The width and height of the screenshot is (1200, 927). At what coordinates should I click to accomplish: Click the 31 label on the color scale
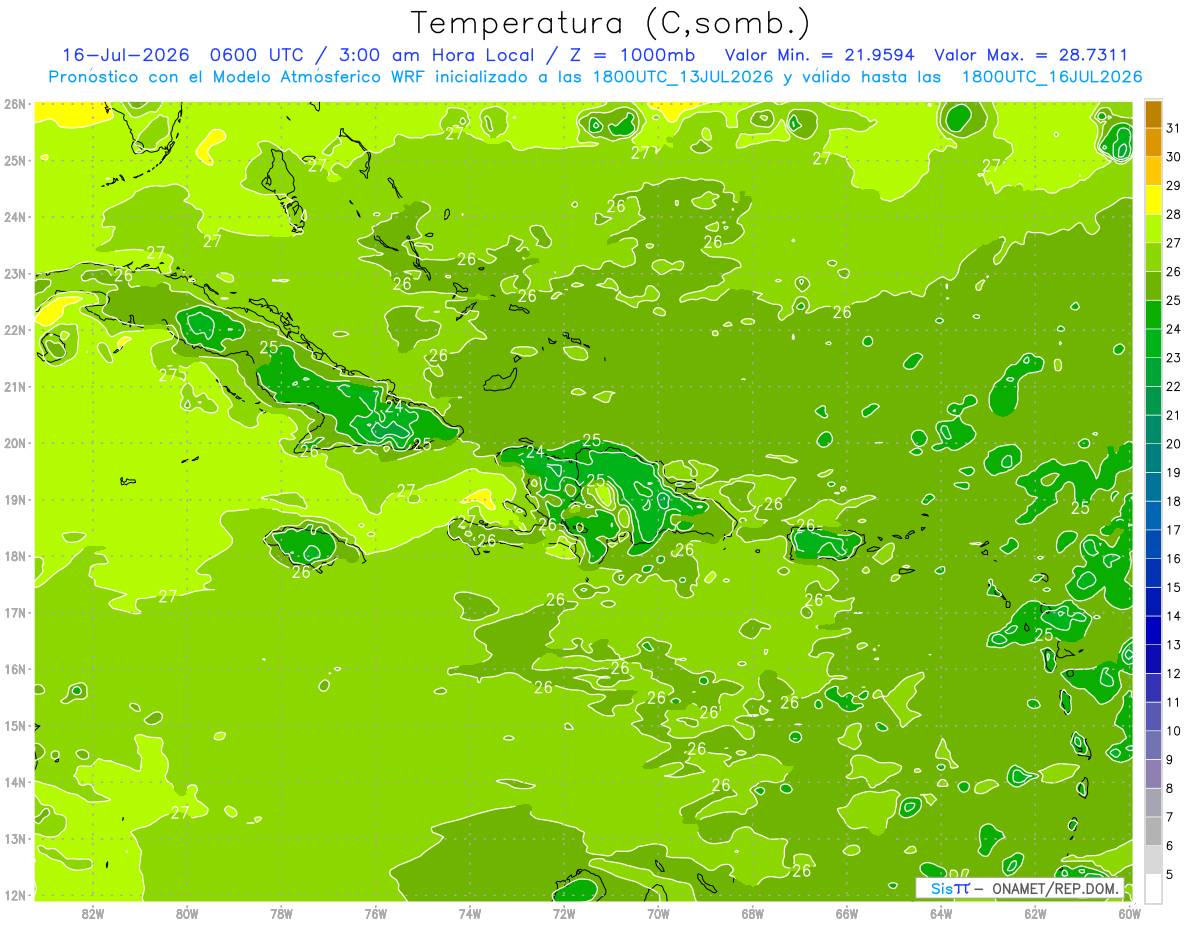point(1174,128)
